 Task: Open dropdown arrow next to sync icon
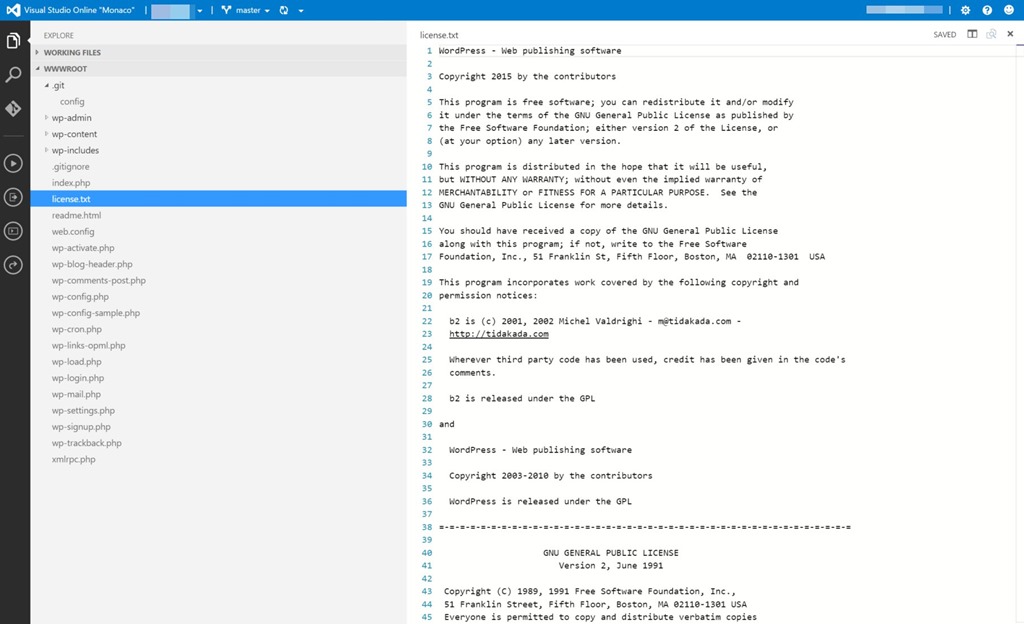[x=301, y=10]
